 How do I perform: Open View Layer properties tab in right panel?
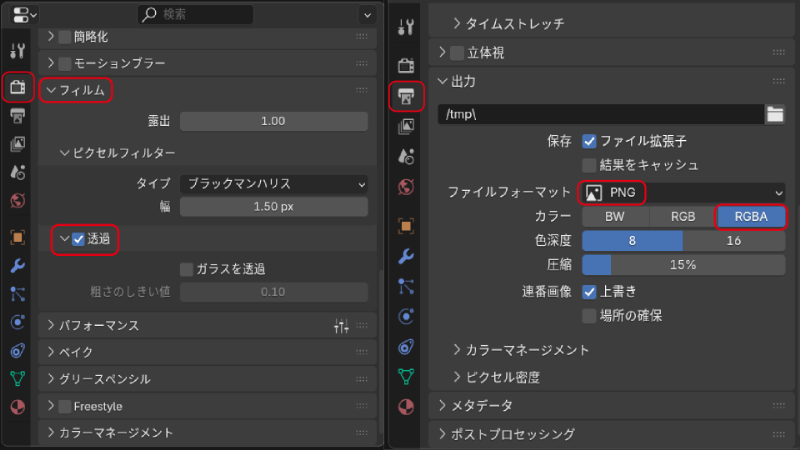point(406,126)
